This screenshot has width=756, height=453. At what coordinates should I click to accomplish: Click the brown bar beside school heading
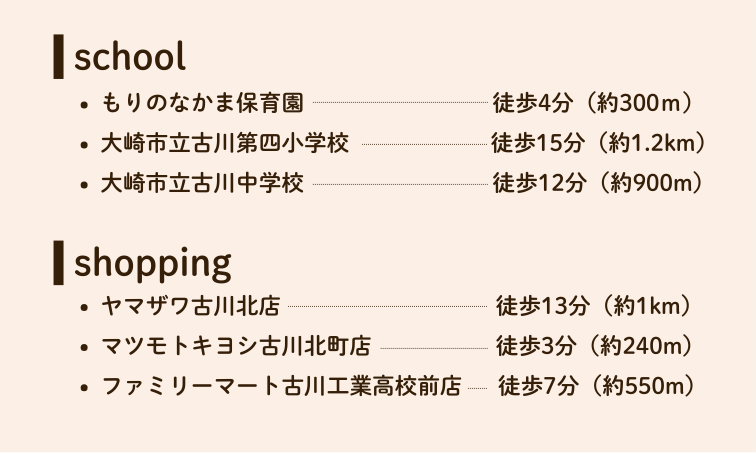(x=59, y=57)
